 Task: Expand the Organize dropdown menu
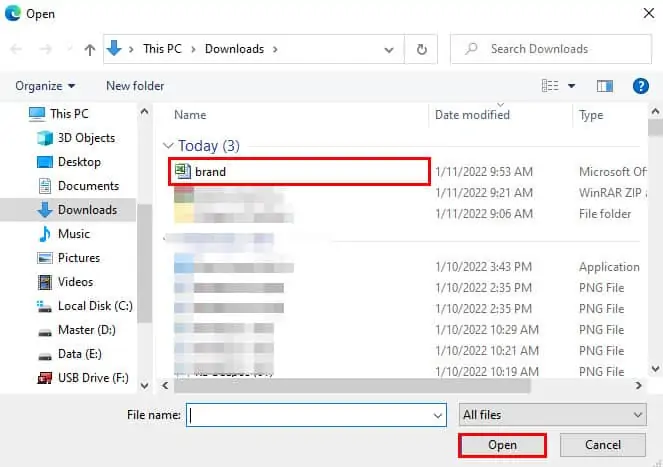click(45, 86)
